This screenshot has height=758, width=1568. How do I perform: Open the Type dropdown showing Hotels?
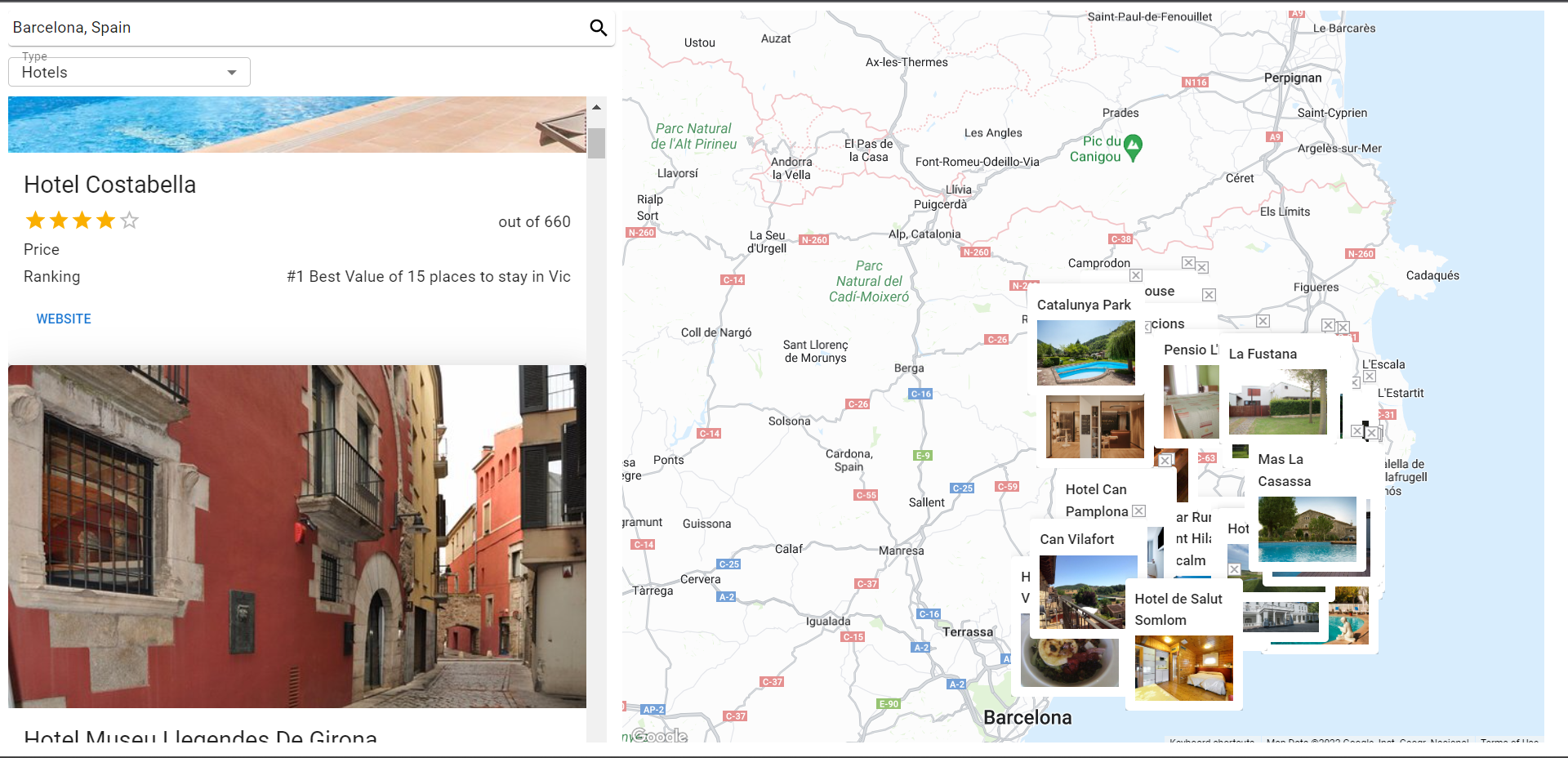129,72
